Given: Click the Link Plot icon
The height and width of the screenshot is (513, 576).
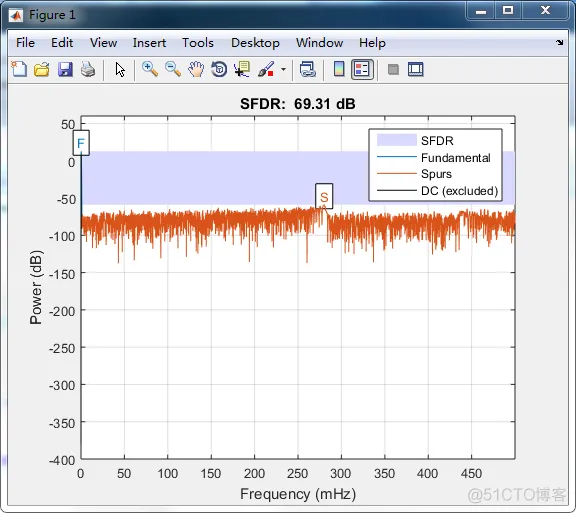Looking at the screenshot, I should point(307,69).
